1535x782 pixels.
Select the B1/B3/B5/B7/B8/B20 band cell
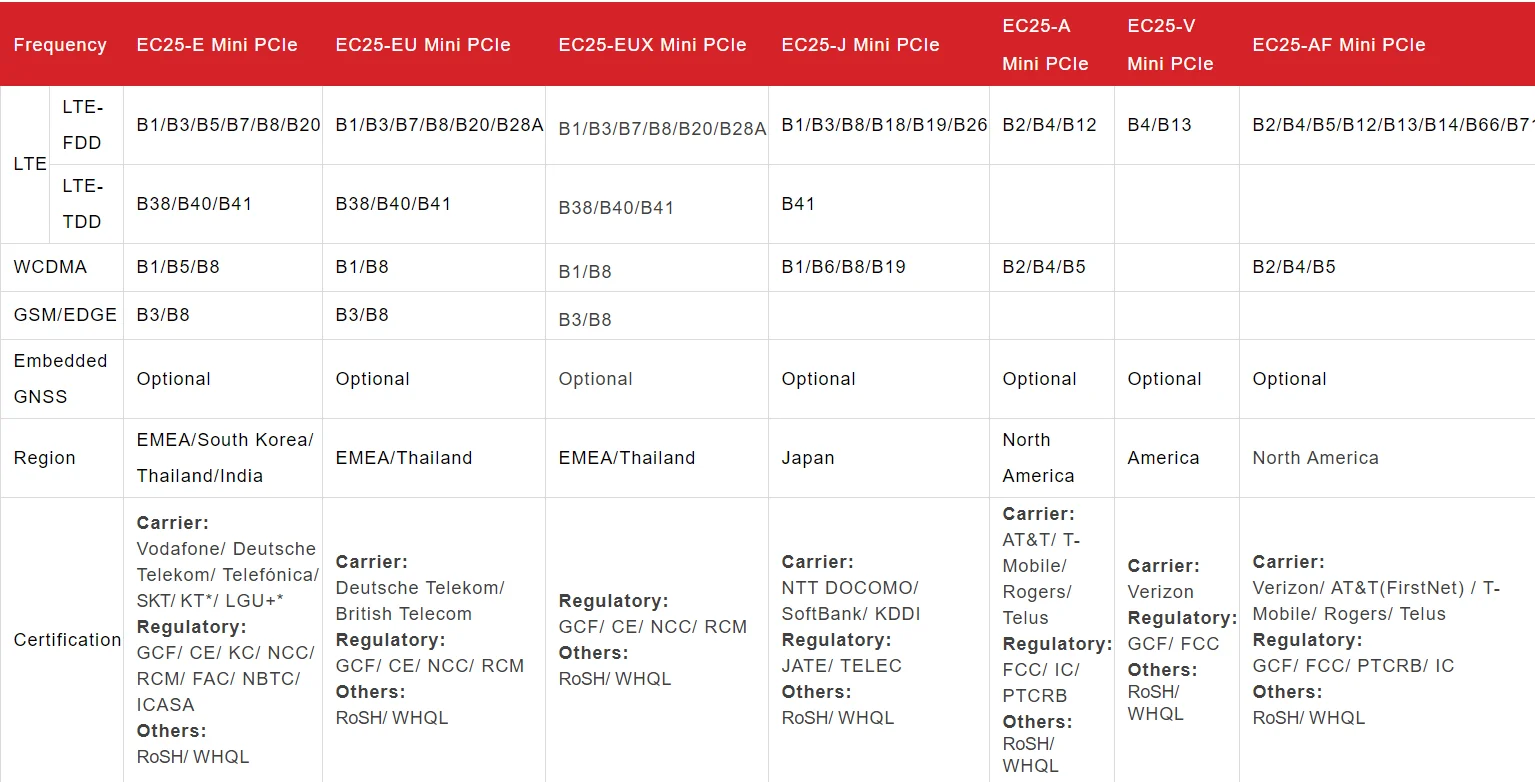(x=229, y=125)
